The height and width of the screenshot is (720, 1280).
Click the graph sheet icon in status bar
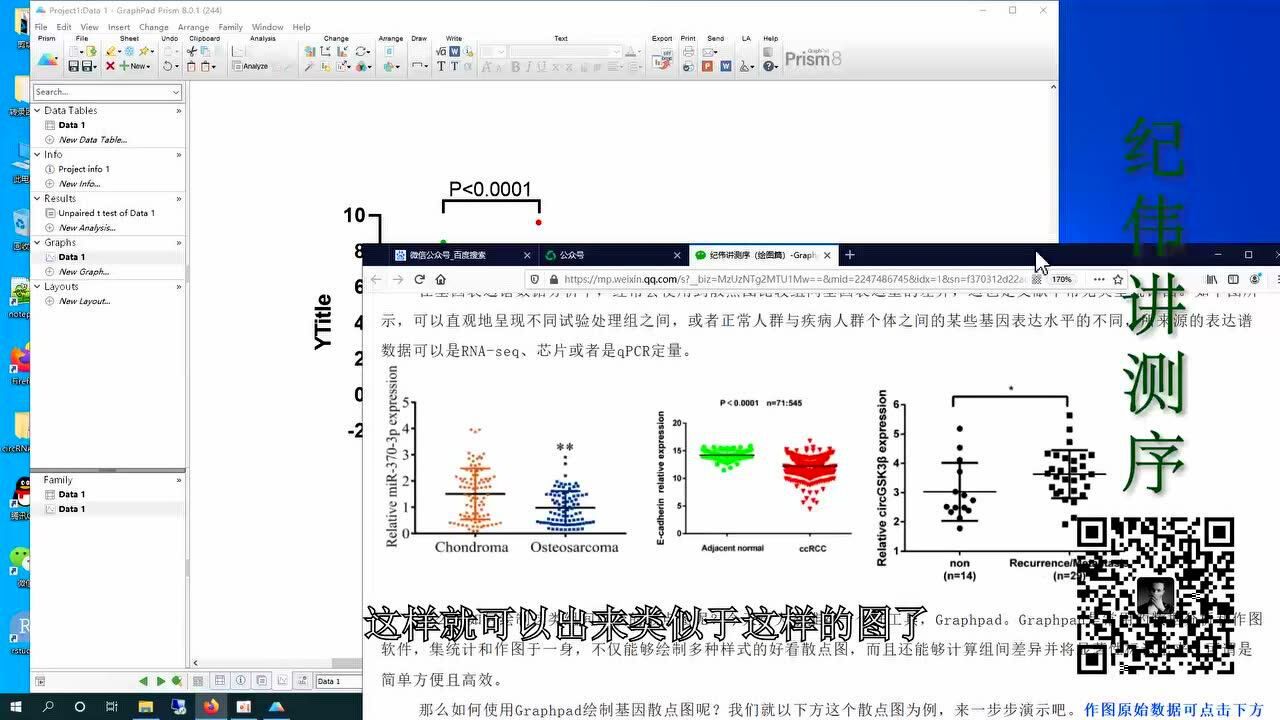[x=282, y=681]
